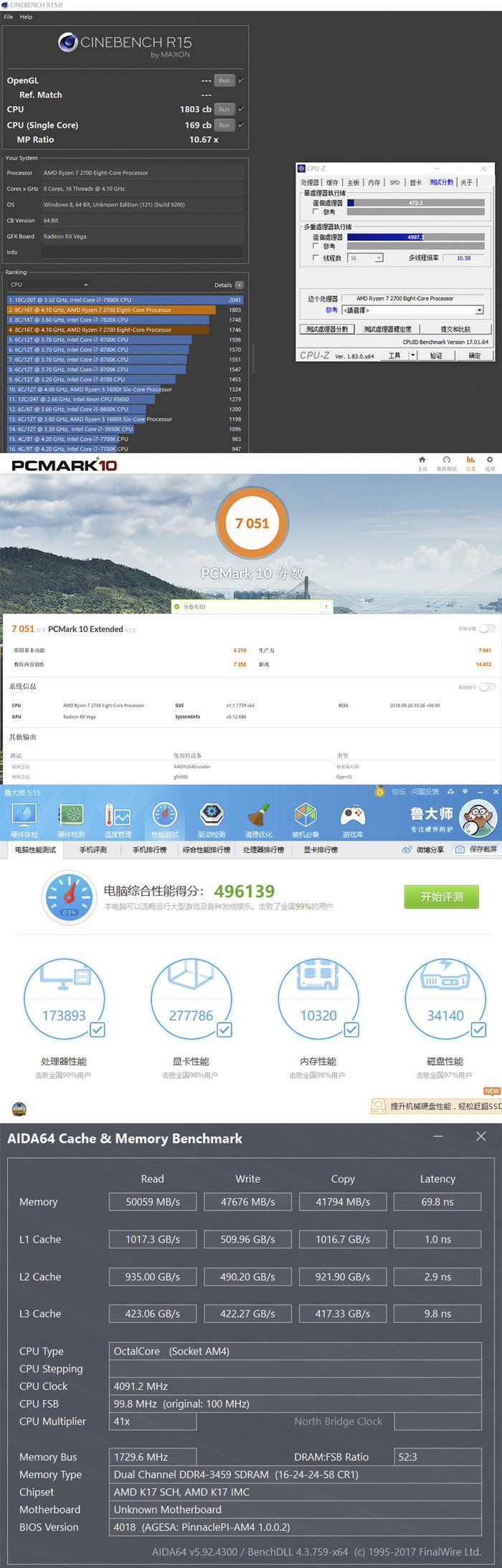Enable the 线程数 checkbox in CPU-Z
Screen dimensions: 502x1568
(316, 257)
